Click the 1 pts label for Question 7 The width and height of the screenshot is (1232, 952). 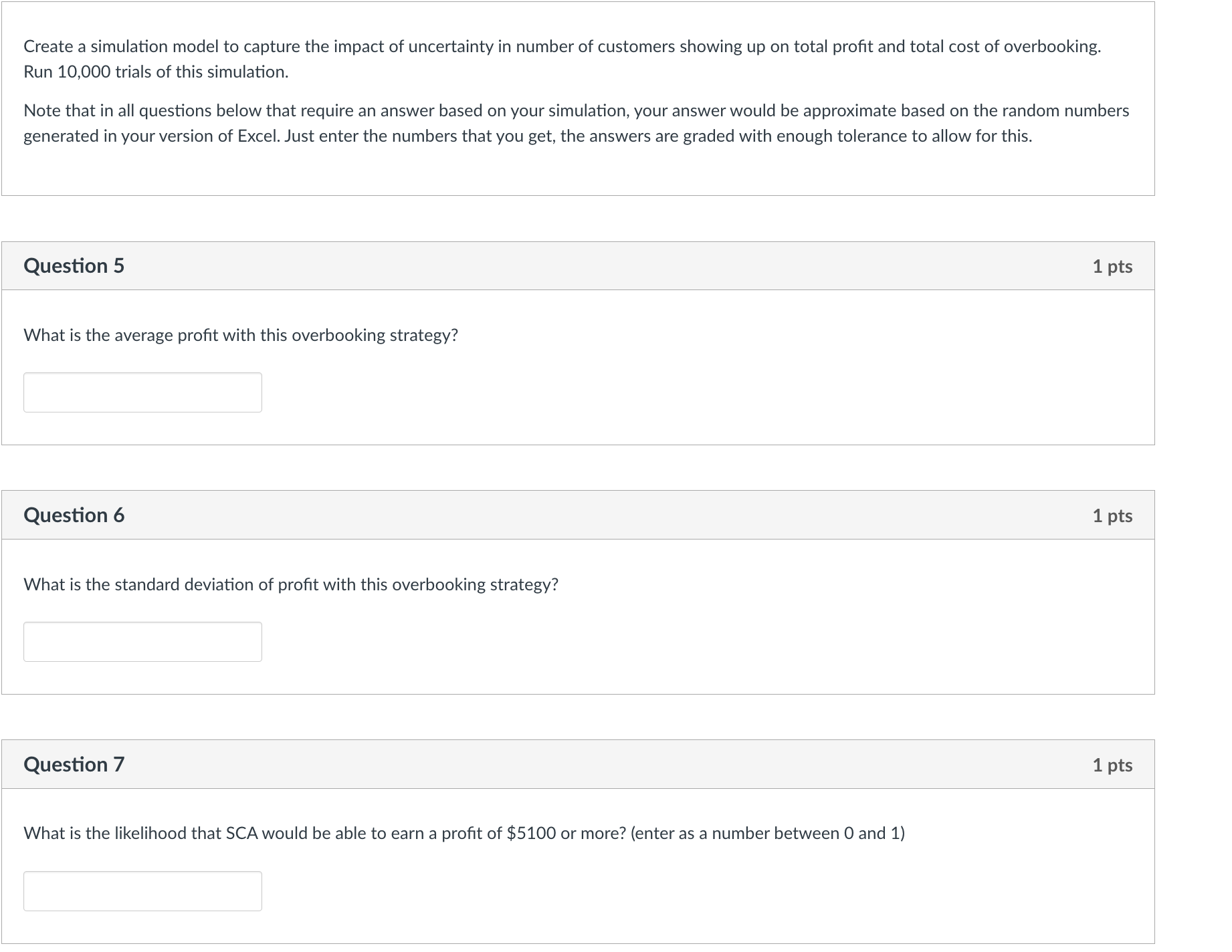pyautogui.click(x=1112, y=765)
